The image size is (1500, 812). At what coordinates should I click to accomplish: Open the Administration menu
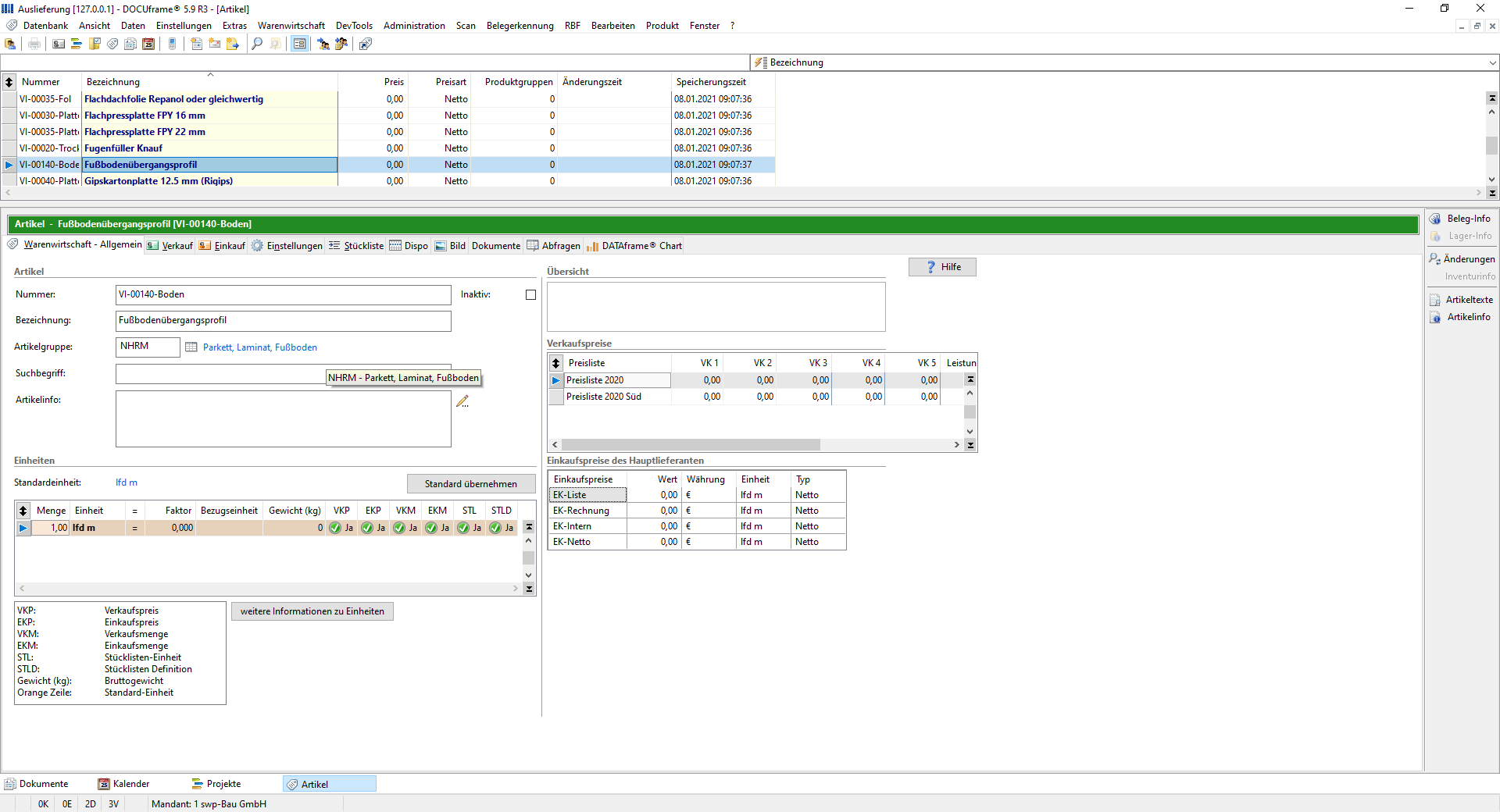click(x=414, y=26)
